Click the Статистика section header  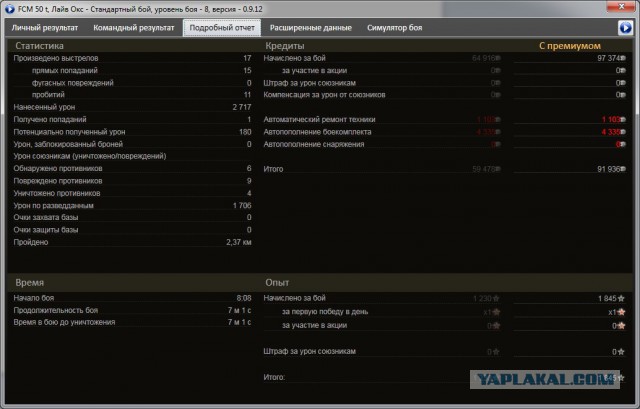click(39, 46)
